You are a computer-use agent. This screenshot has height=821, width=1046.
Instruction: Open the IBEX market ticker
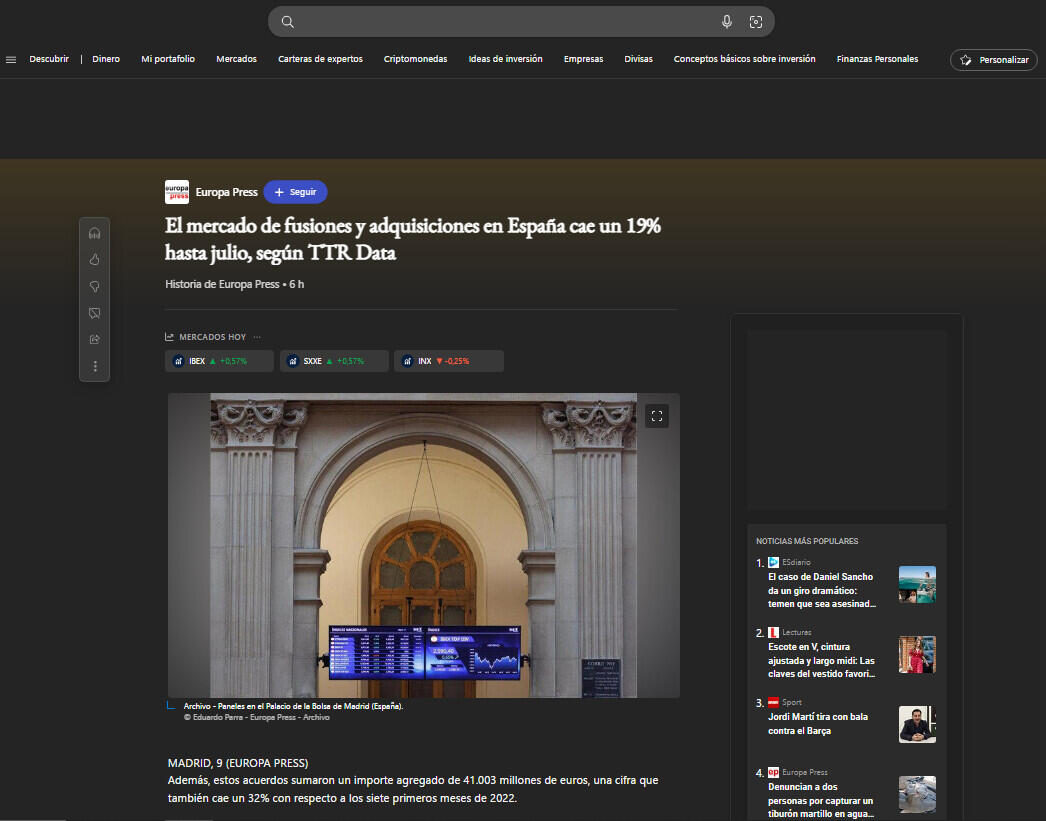(218, 361)
